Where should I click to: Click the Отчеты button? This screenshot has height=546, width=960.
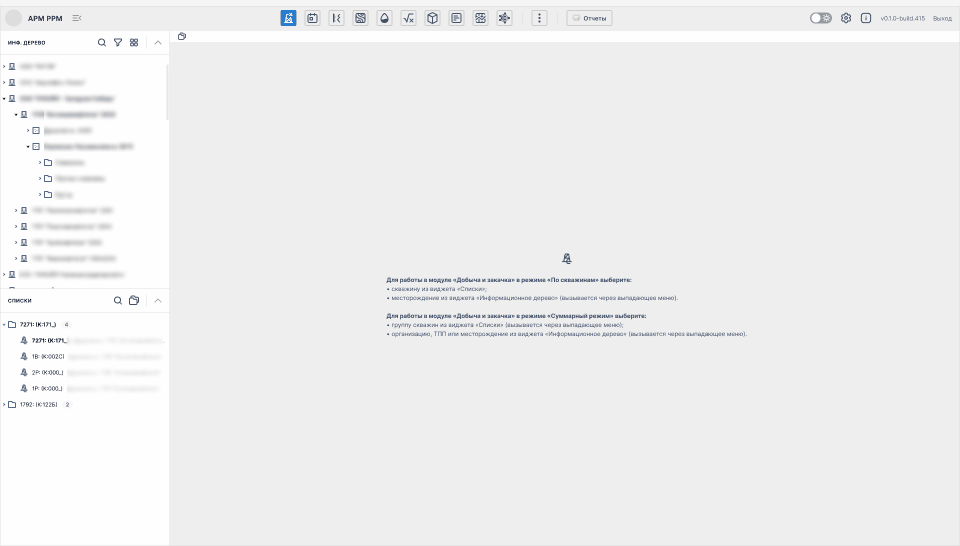point(589,18)
